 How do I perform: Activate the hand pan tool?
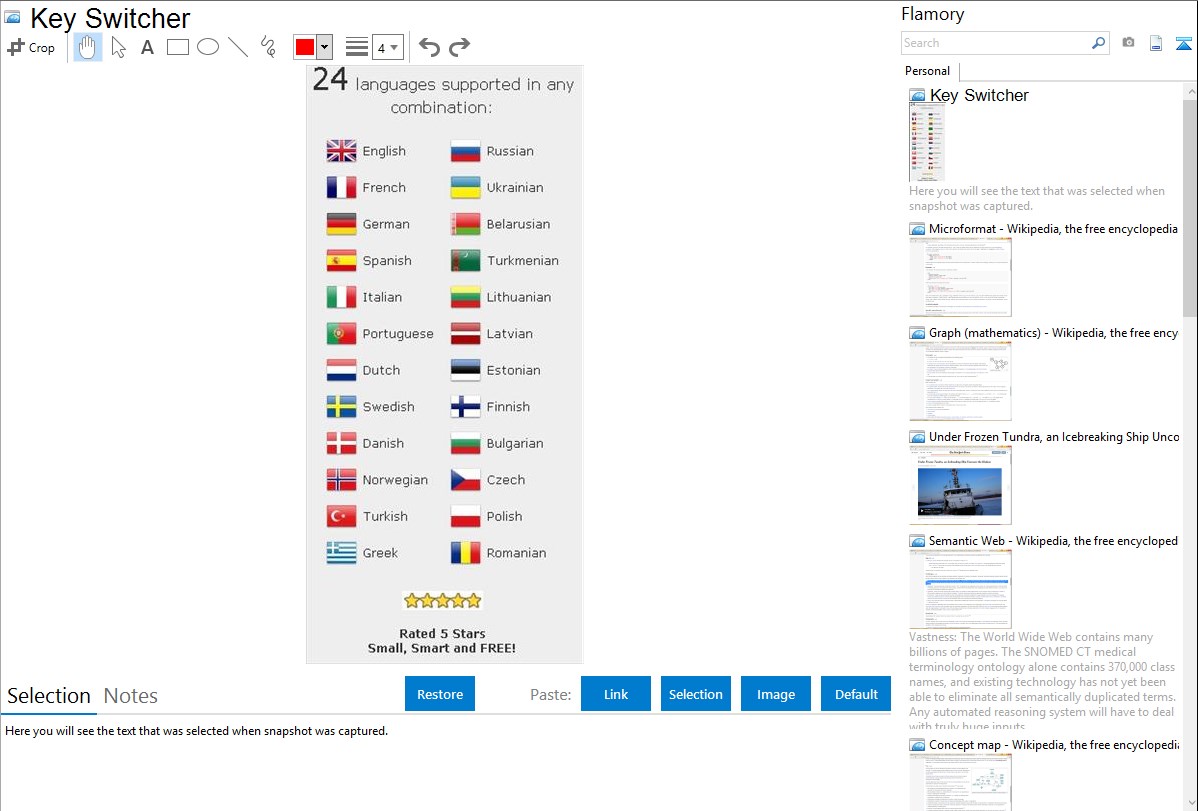pos(88,47)
